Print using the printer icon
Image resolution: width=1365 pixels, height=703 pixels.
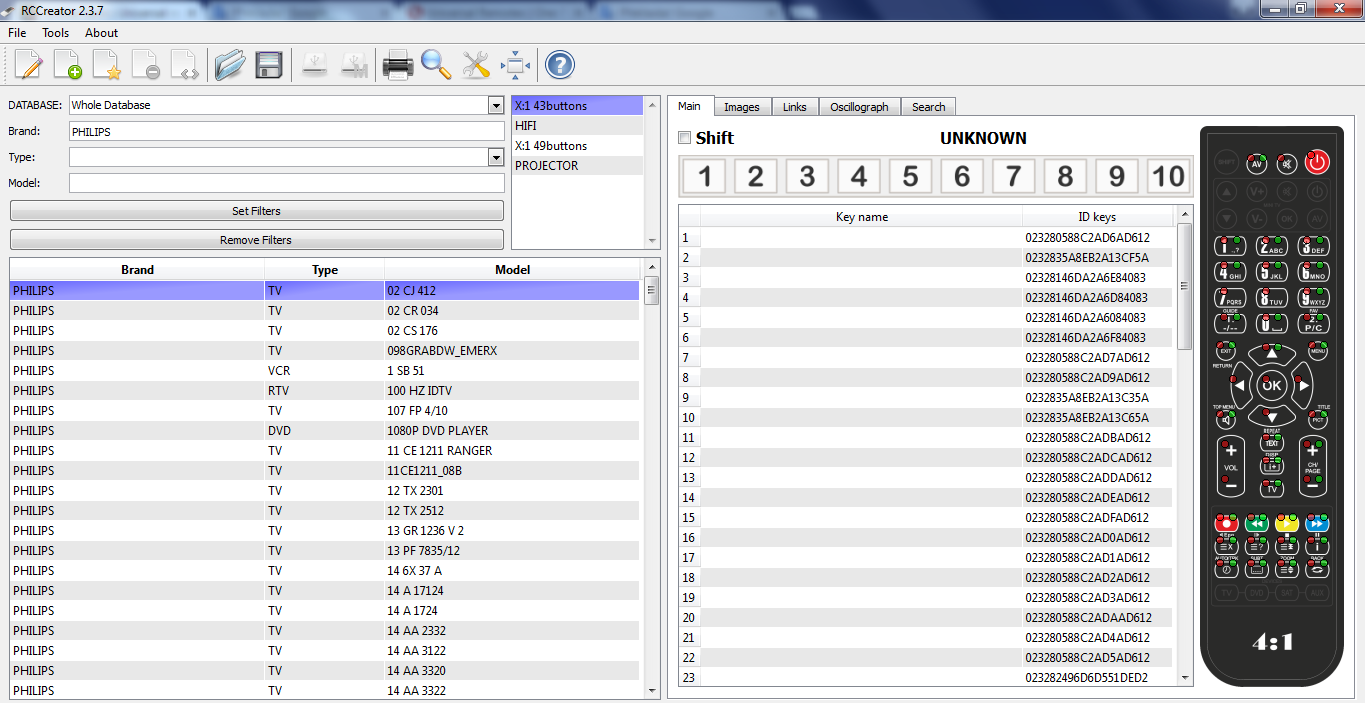[x=398, y=66]
